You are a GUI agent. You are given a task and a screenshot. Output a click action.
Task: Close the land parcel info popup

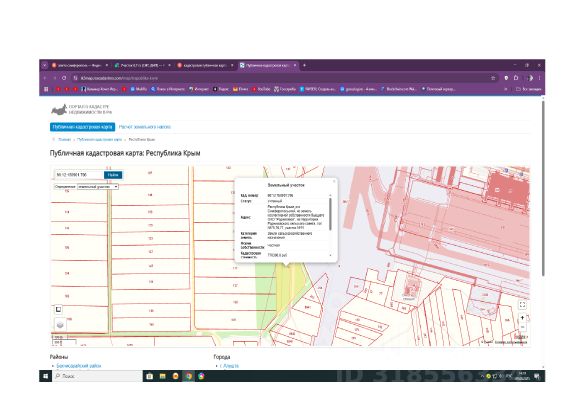coord(334,181)
